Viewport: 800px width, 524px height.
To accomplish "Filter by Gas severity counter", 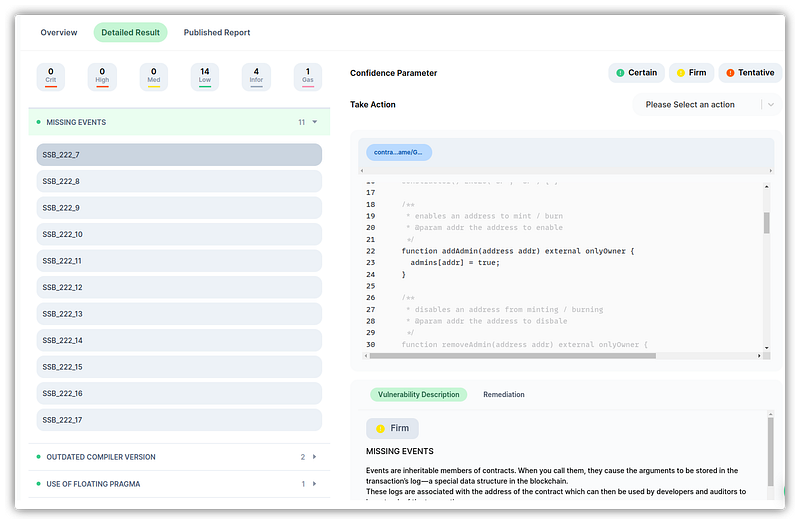I will click(x=307, y=76).
